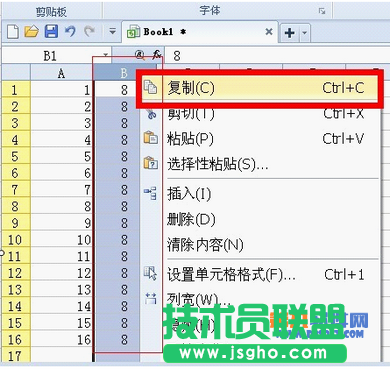Screen dimensions: 390x369
Task: Add a new document tab
Action: (x=289, y=33)
